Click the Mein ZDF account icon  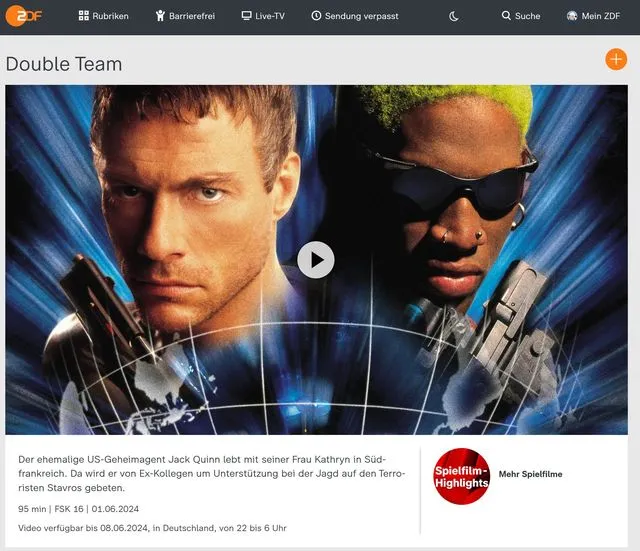click(x=572, y=16)
